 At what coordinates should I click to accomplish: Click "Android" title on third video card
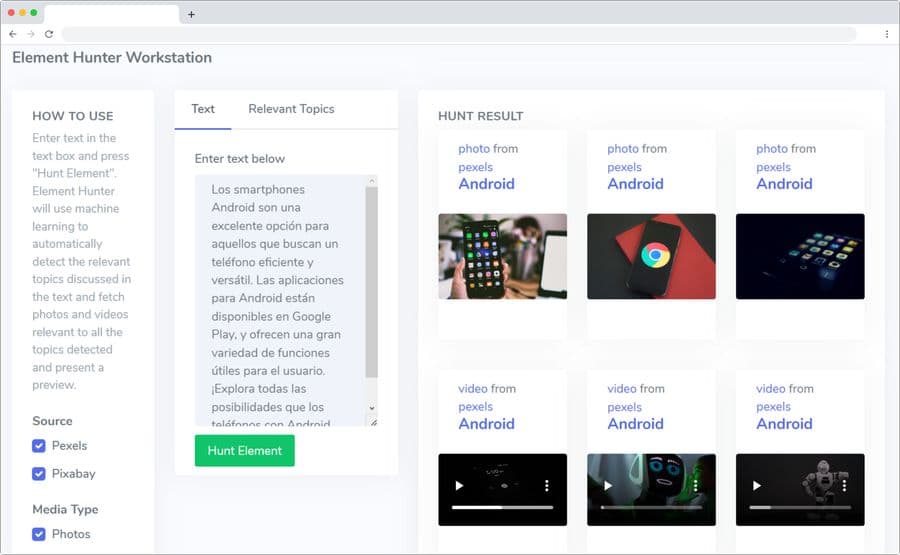(784, 424)
